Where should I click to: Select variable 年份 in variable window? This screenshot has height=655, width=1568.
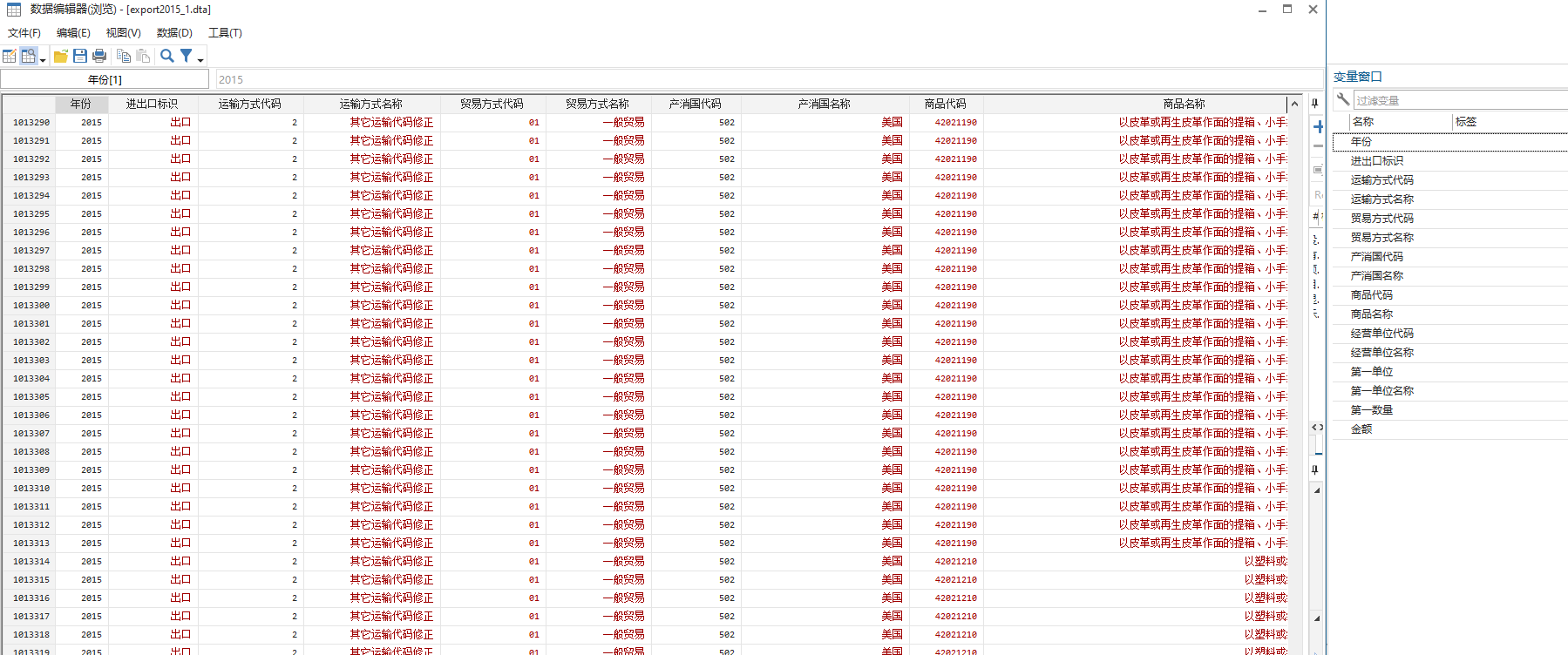[1450, 141]
